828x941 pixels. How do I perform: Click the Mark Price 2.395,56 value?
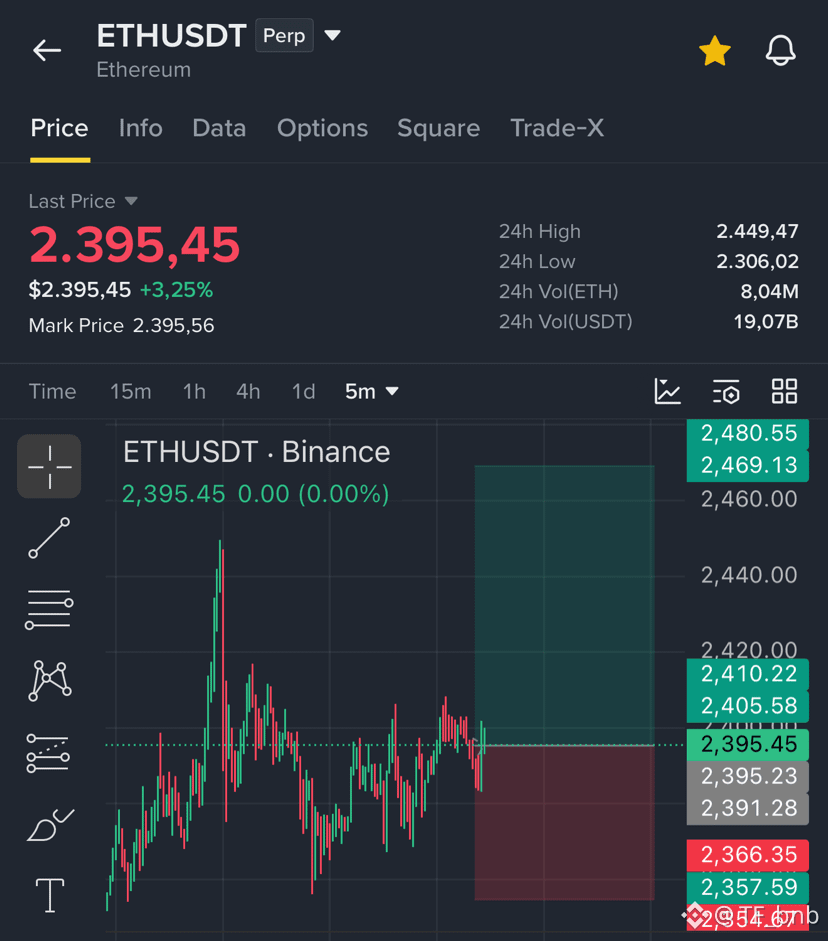coord(173,326)
